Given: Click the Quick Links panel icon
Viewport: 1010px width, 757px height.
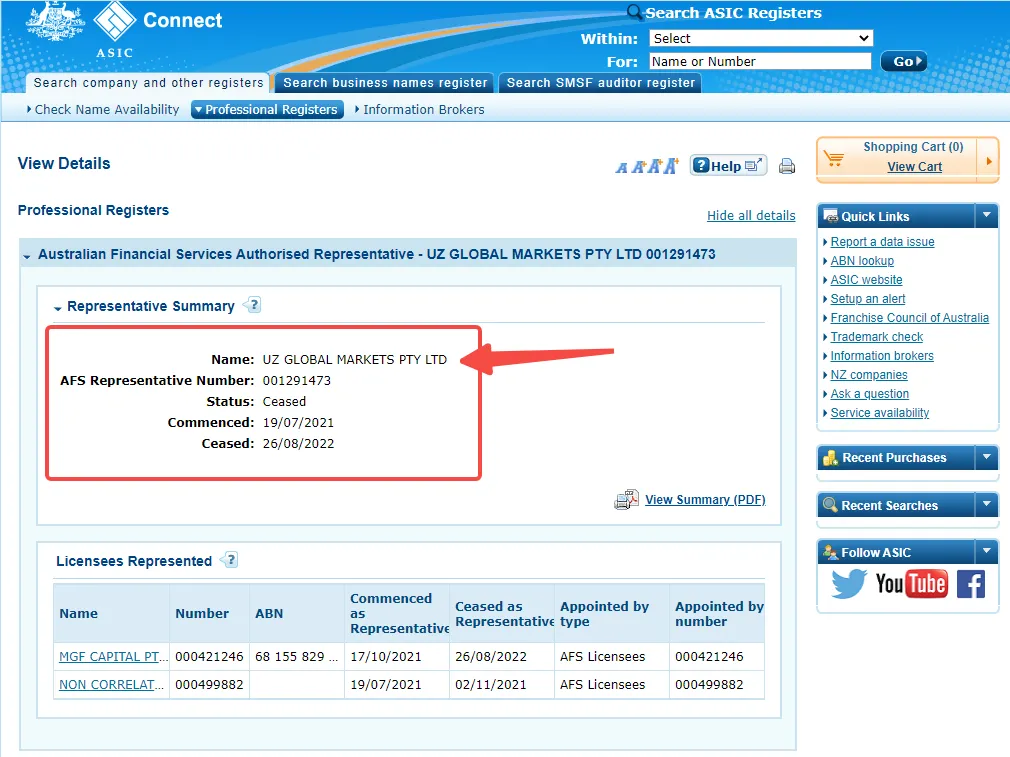Looking at the screenshot, I should pyautogui.click(x=831, y=216).
